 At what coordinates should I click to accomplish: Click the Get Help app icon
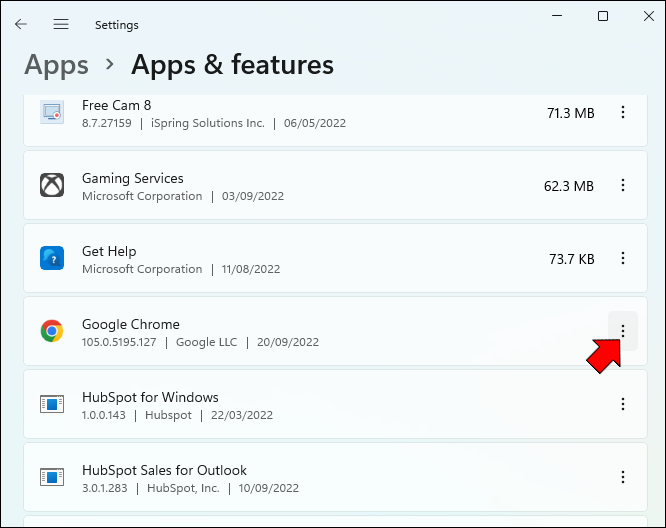point(52,259)
